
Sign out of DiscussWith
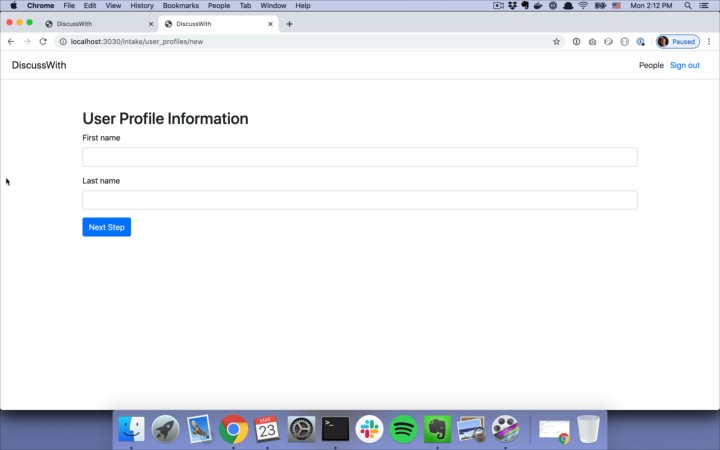(685, 65)
